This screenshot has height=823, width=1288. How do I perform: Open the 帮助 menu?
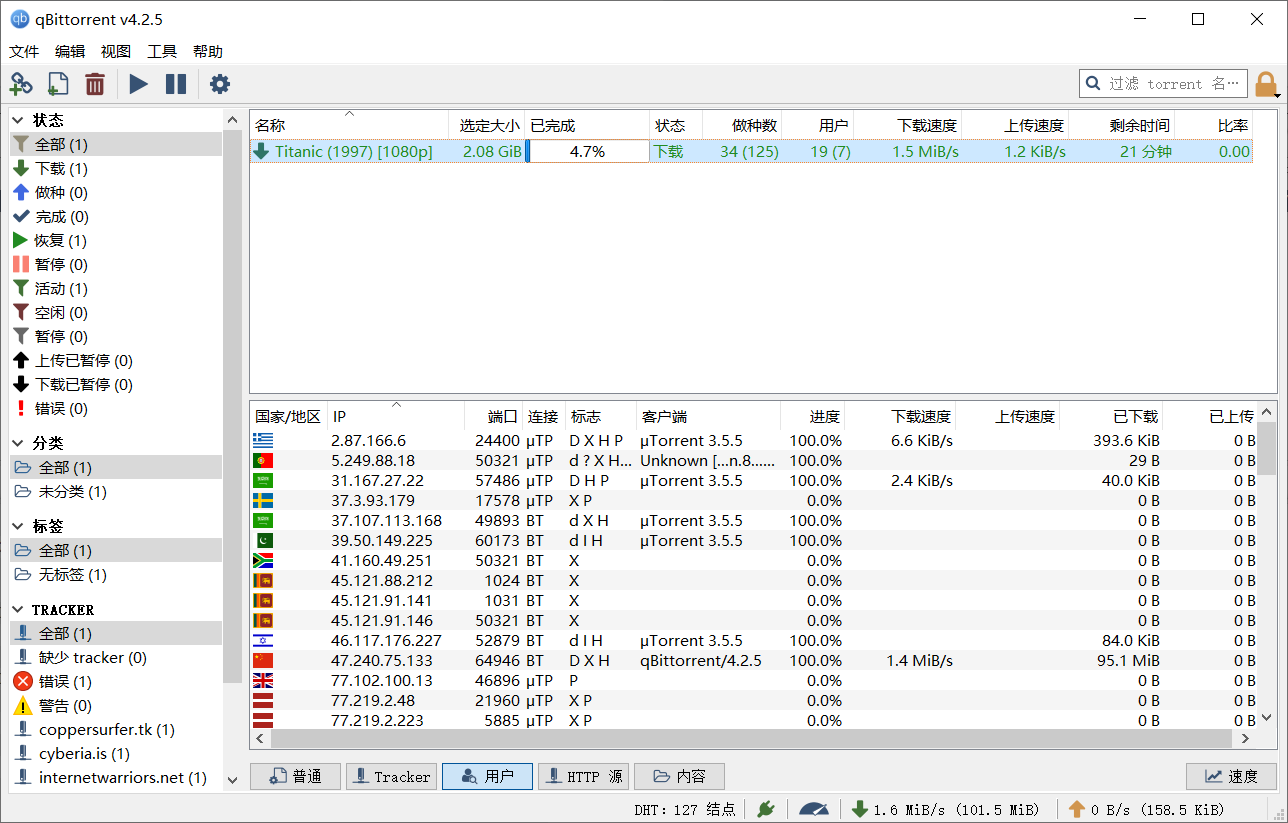click(x=208, y=52)
